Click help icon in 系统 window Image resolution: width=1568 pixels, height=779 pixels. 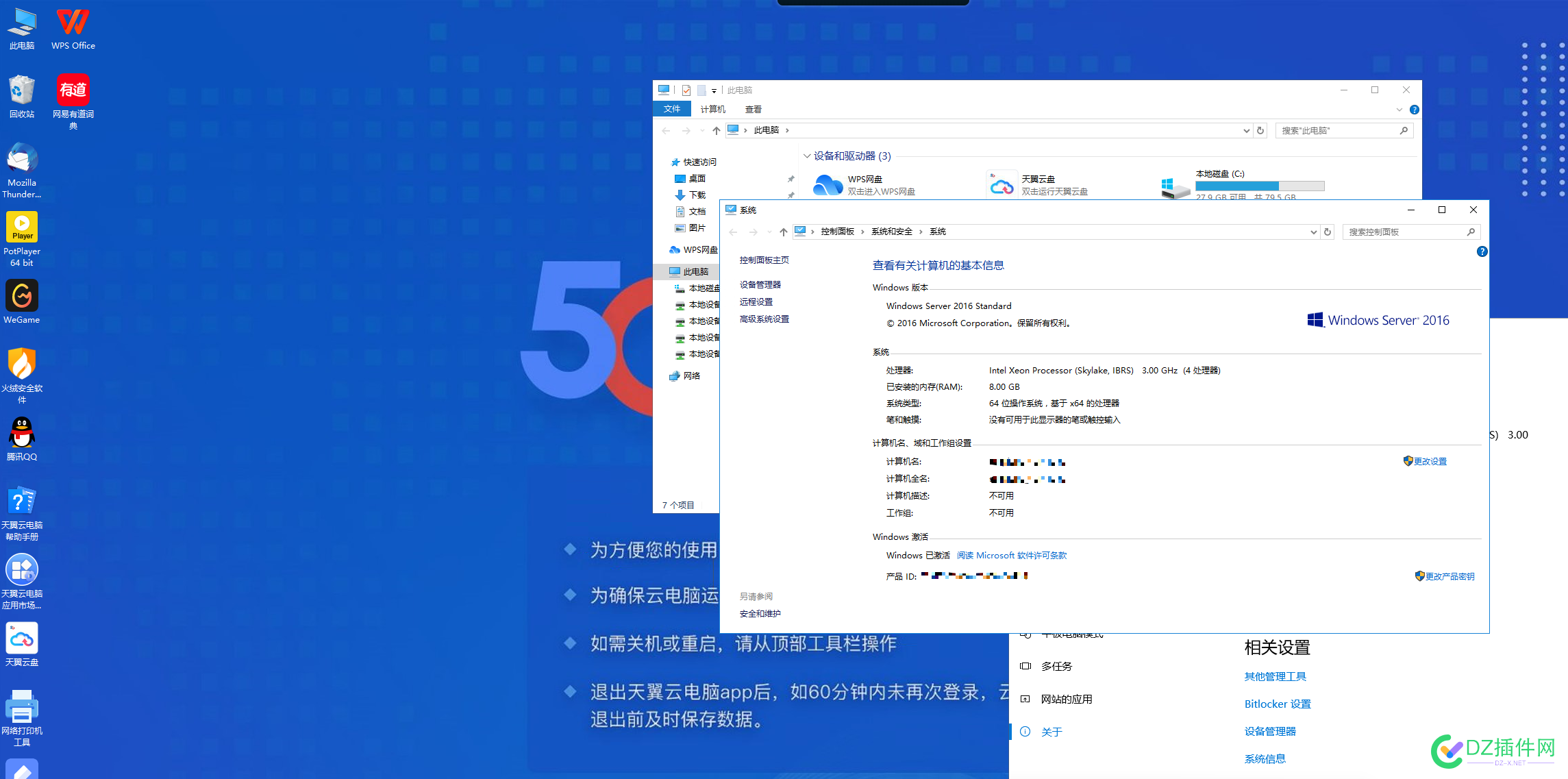click(1482, 251)
